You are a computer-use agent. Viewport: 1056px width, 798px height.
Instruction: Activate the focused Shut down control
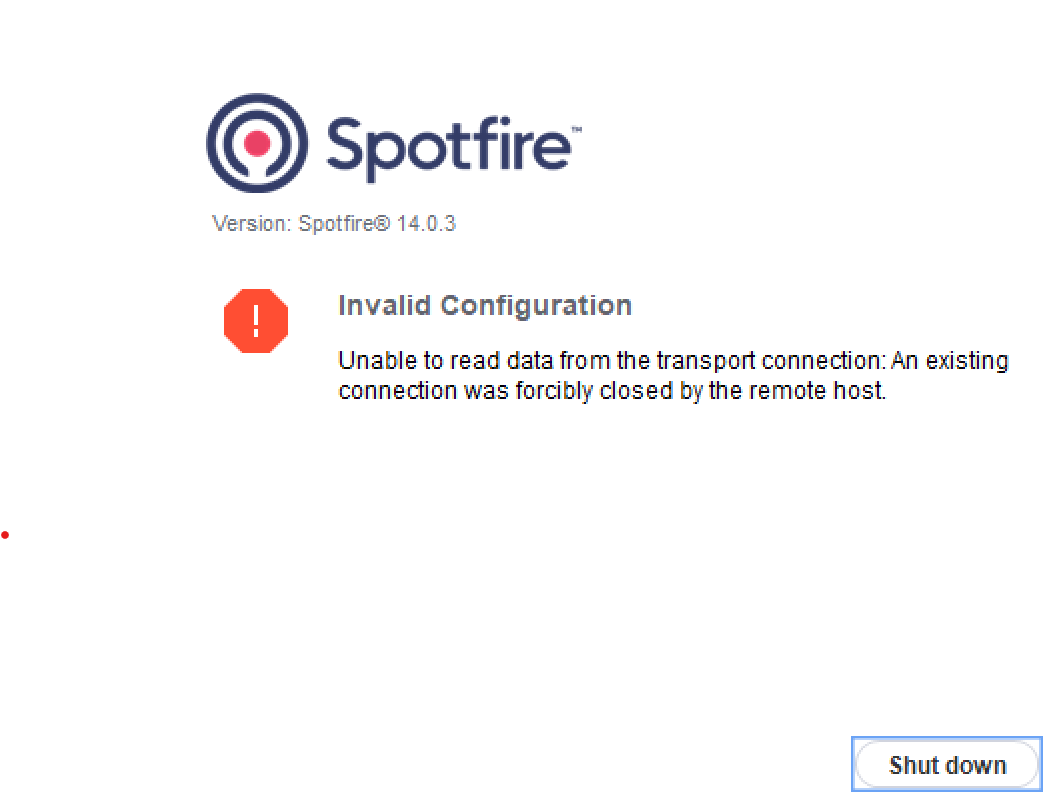[x=946, y=764]
